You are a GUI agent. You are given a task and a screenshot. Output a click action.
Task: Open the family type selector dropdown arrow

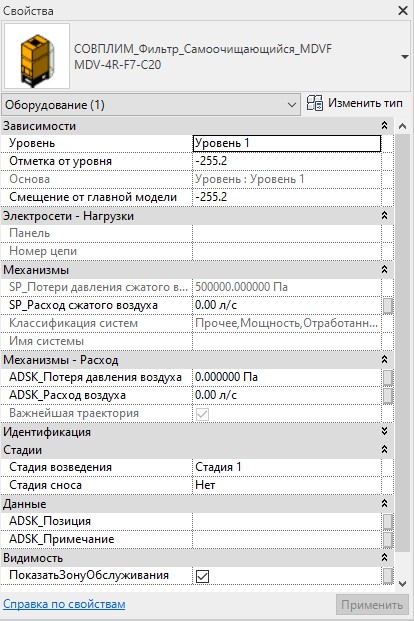click(x=404, y=57)
